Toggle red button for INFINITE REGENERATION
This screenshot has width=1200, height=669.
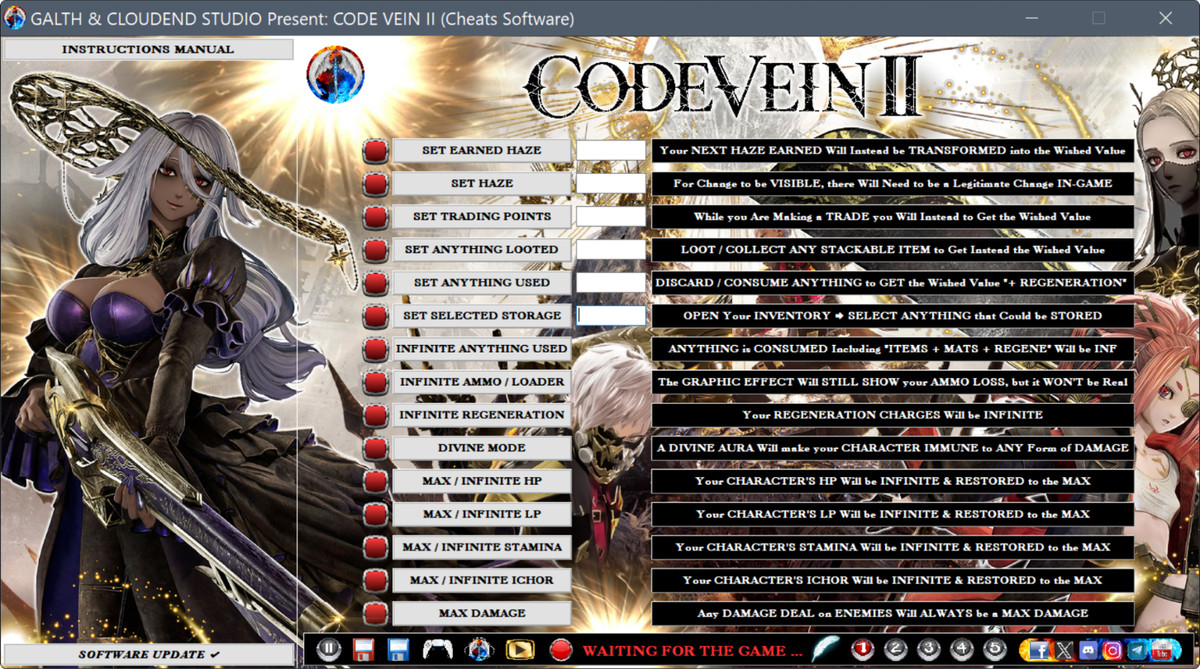(x=375, y=415)
